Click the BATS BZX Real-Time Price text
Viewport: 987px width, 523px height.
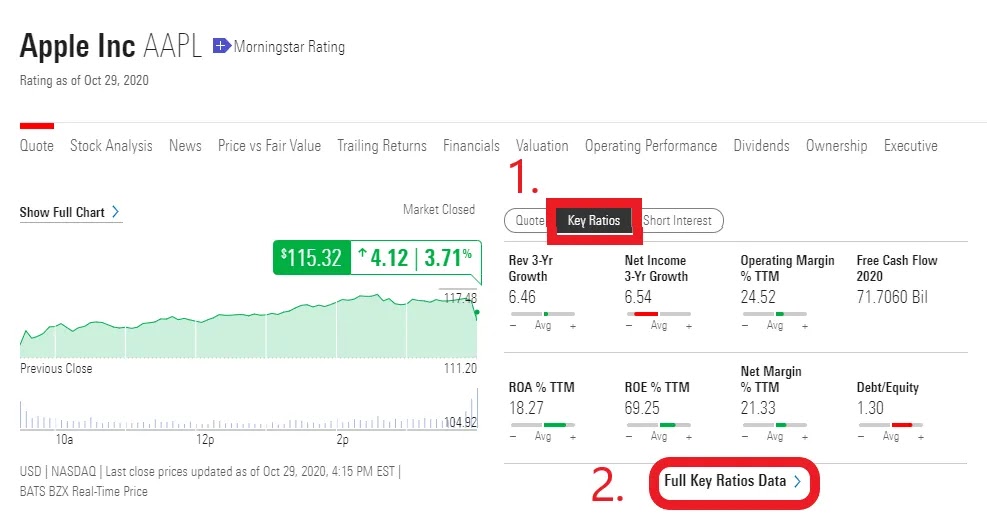pyautogui.click(x=84, y=492)
